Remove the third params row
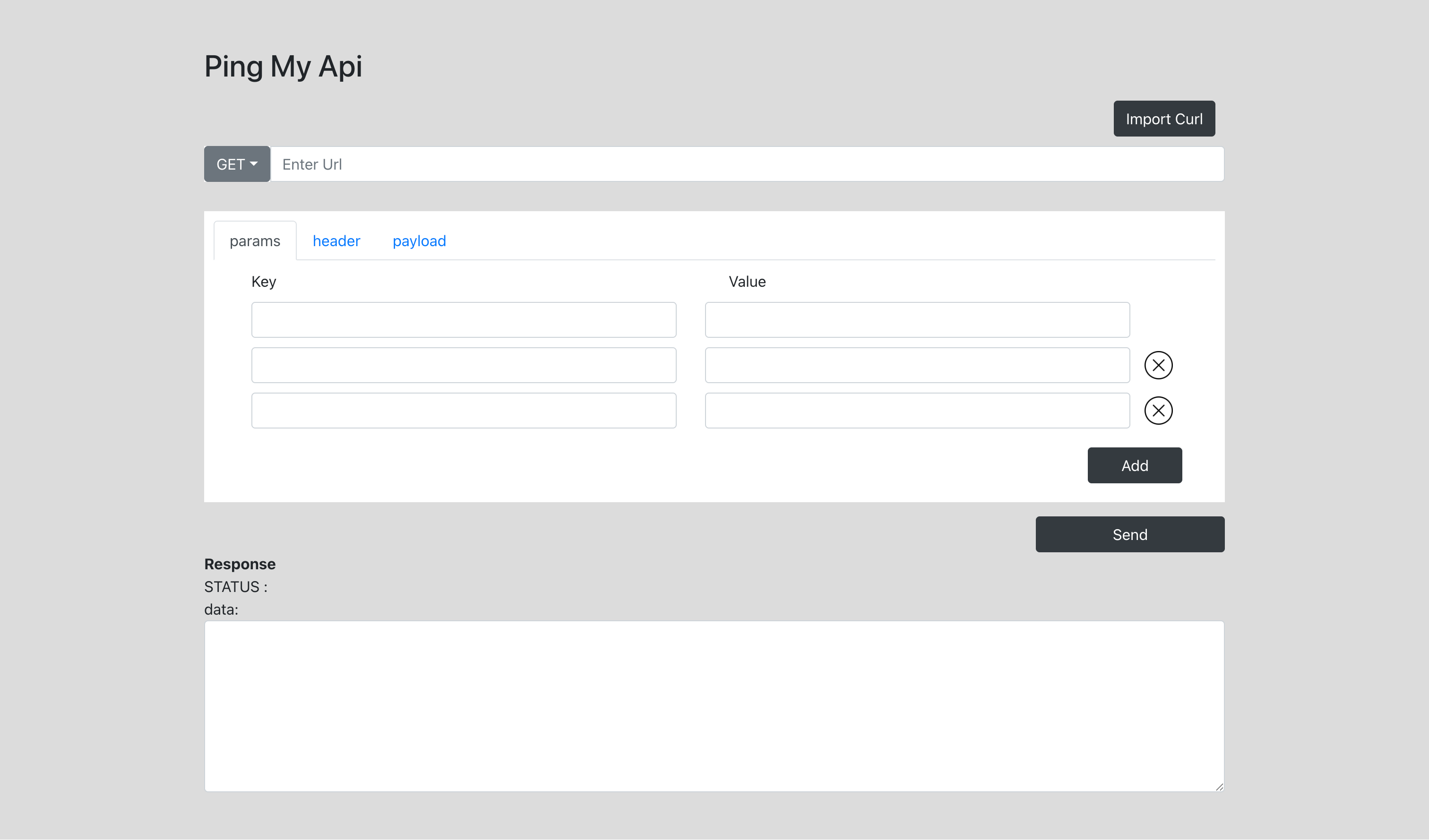1429x840 pixels. (x=1158, y=411)
